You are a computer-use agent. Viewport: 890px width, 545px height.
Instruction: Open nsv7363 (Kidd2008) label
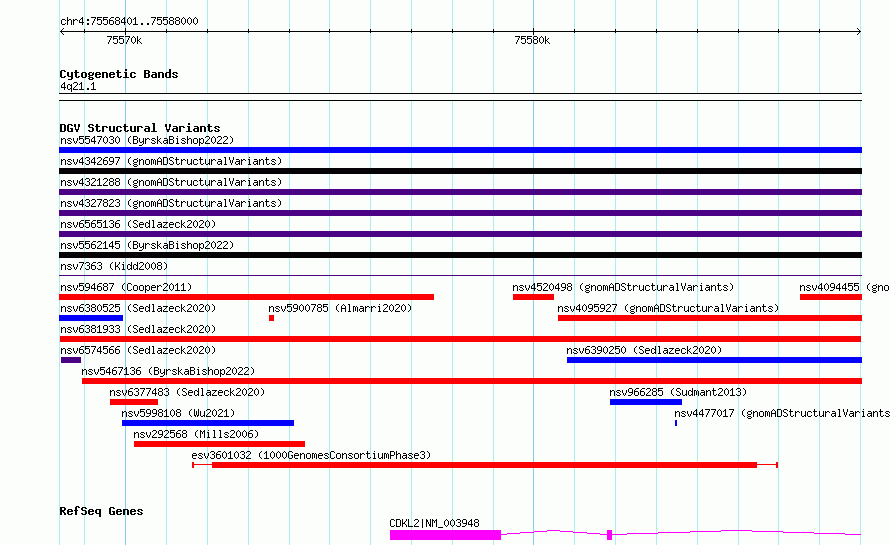tap(114, 266)
